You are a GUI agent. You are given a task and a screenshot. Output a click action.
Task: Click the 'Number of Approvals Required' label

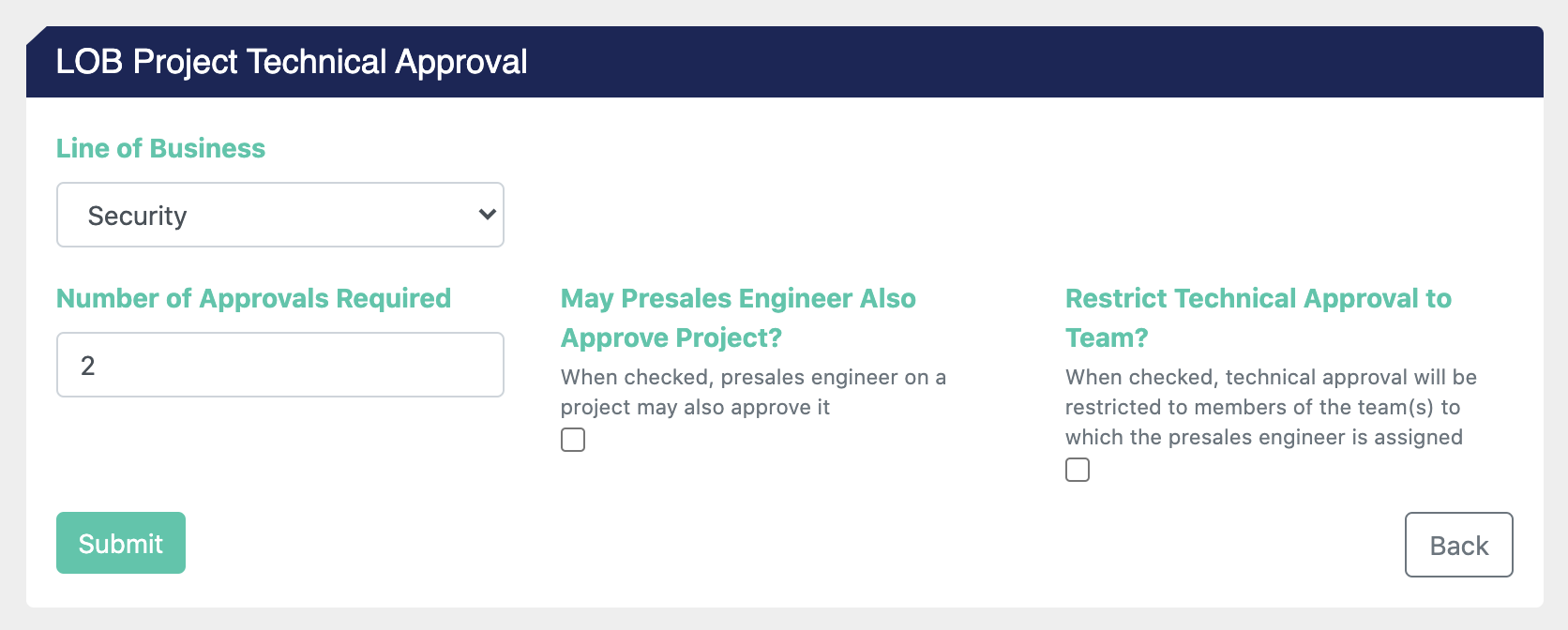253,298
